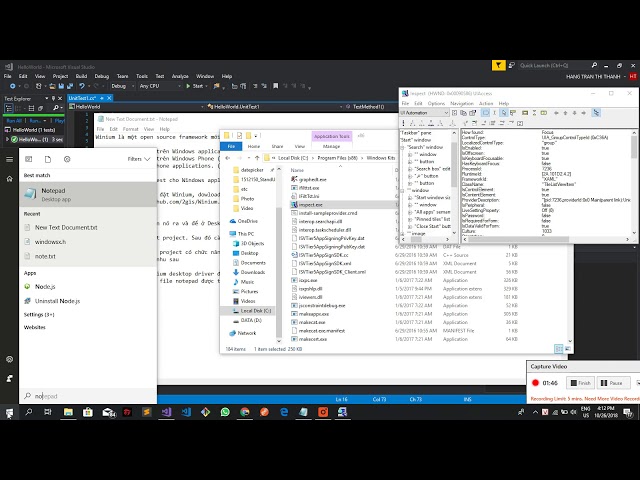Click the Pause button in Capture Video
Viewport: 640px width, 480px height.
coord(612,383)
